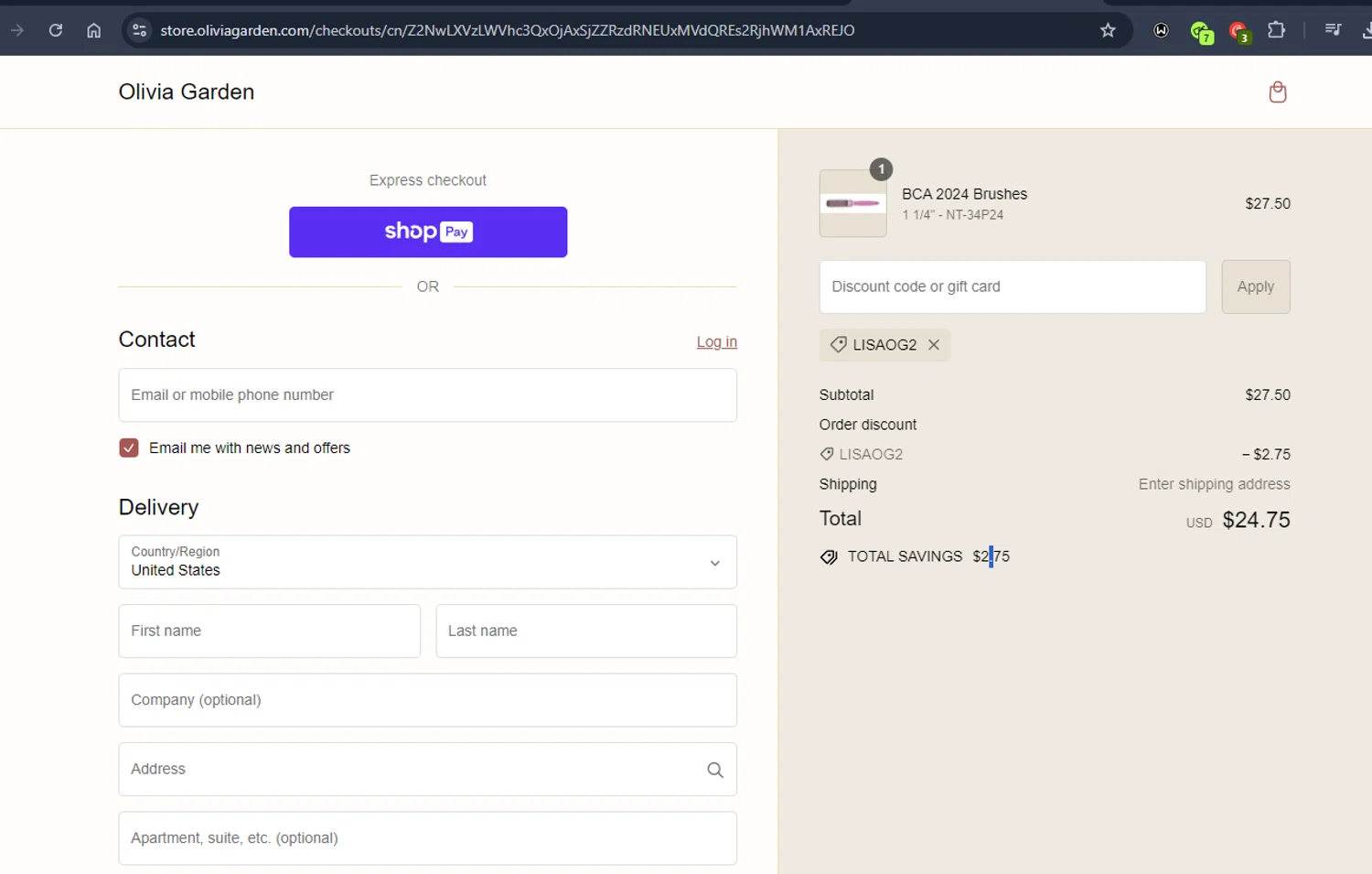Go forward with the browser arrow

click(17, 30)
